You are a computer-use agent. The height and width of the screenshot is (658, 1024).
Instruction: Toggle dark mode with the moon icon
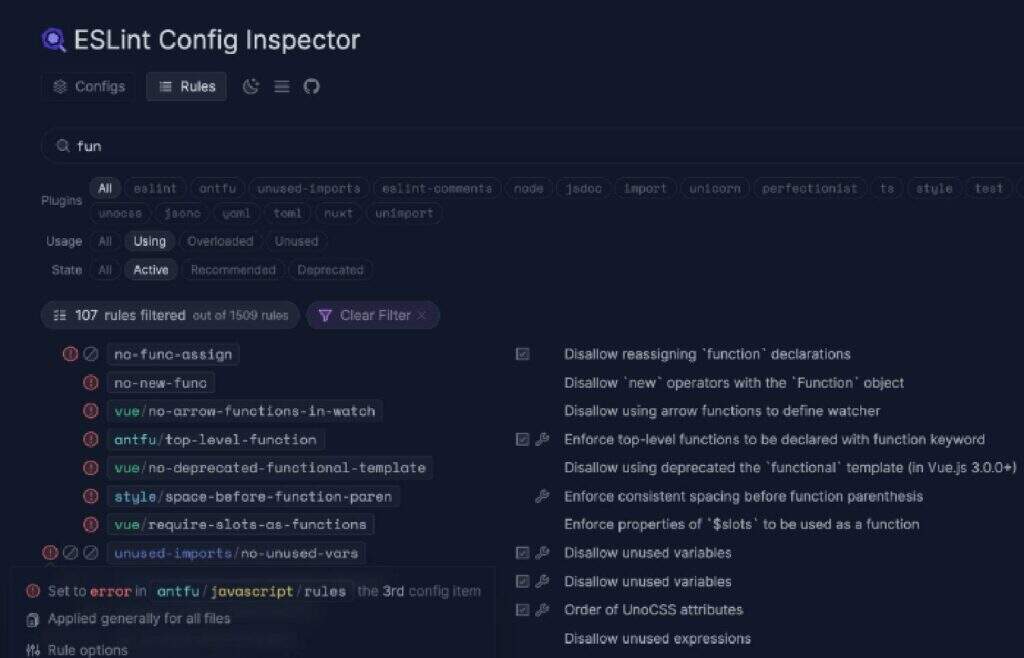pos(251,87)
